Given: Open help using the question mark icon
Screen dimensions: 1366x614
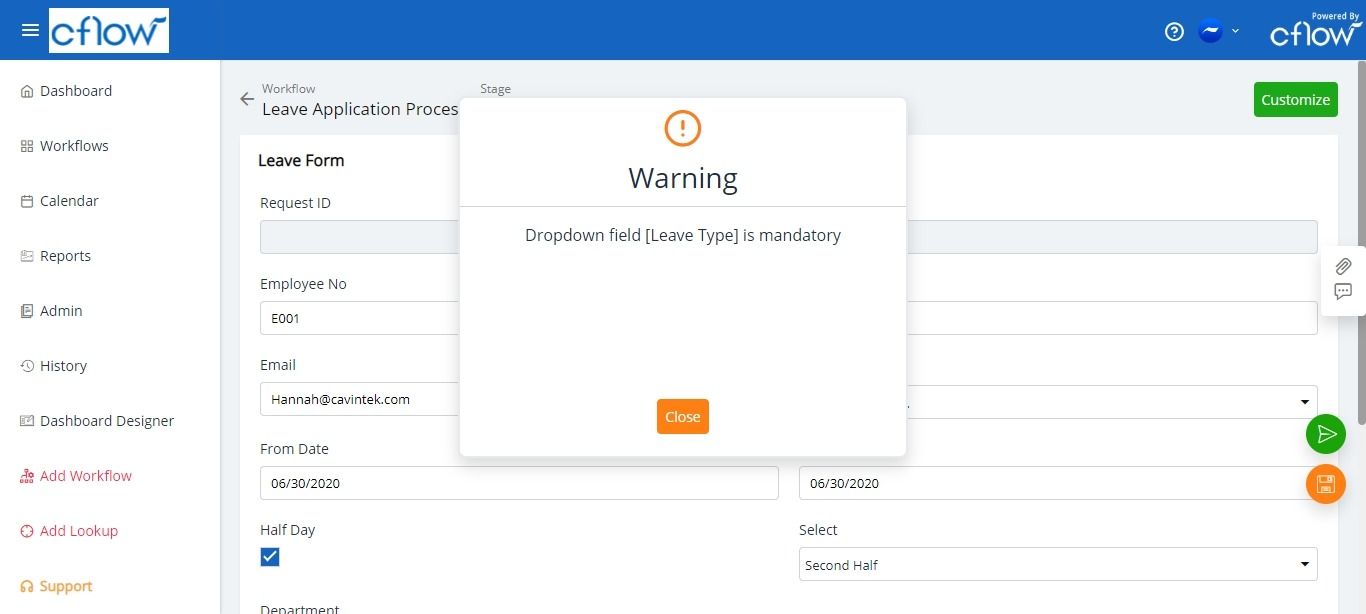Looking at the screenshot, I should coord(1173,31).
